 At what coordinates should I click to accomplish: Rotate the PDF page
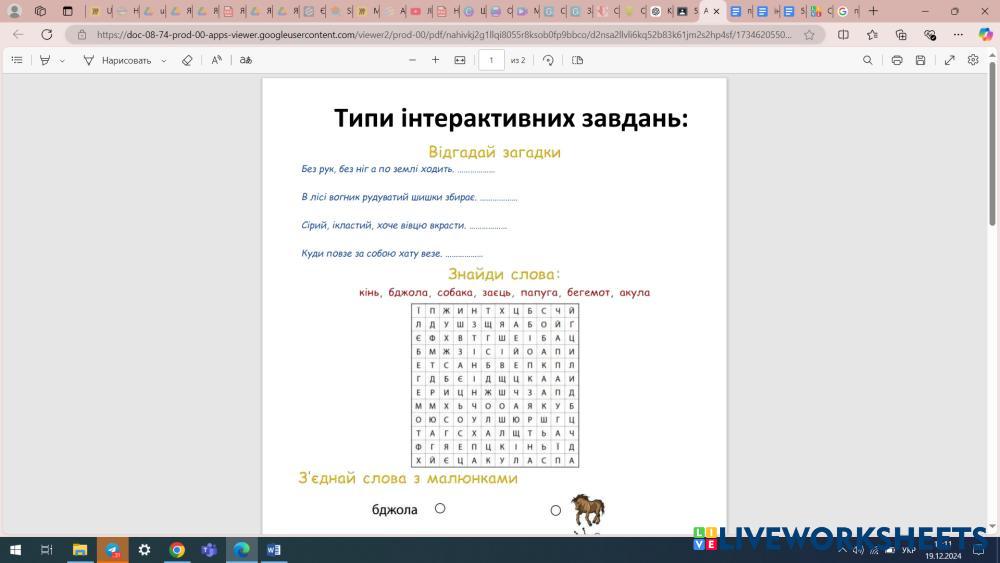tap(548, 60)
